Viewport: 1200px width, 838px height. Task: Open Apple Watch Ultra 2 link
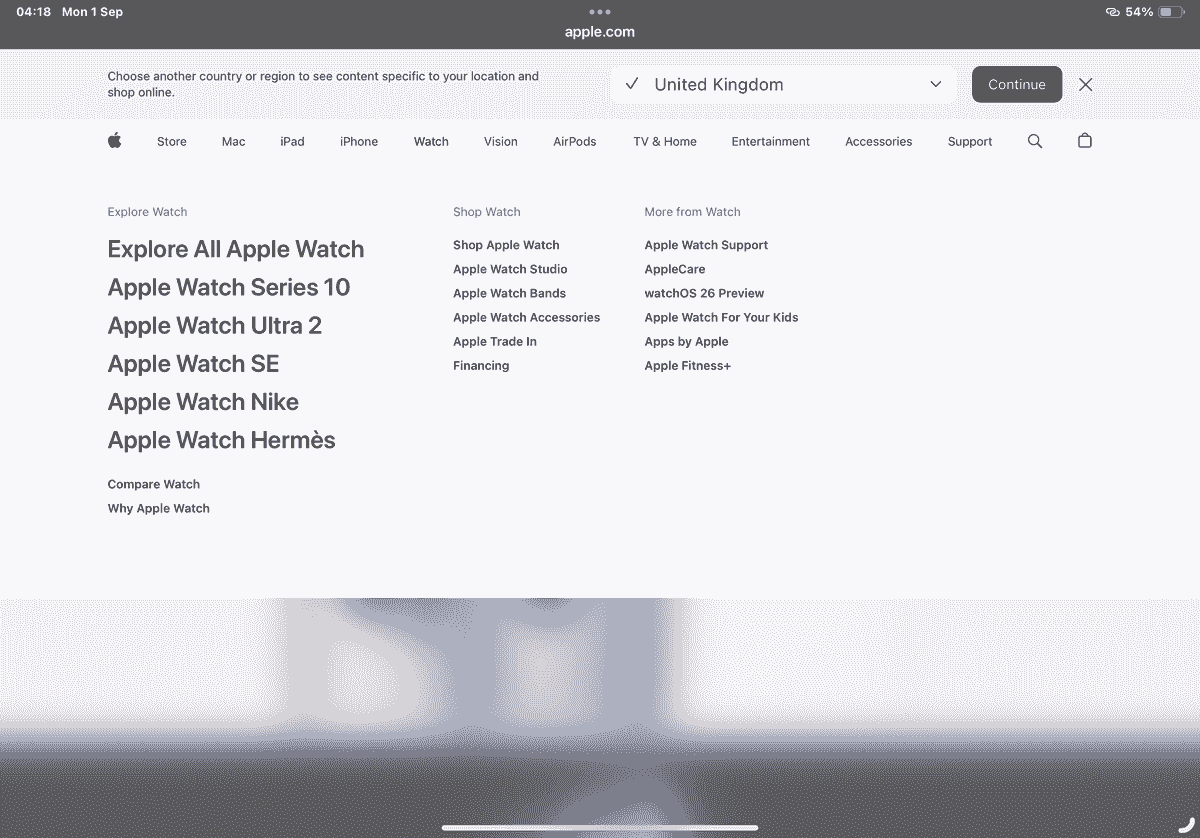tap(215, 326)
